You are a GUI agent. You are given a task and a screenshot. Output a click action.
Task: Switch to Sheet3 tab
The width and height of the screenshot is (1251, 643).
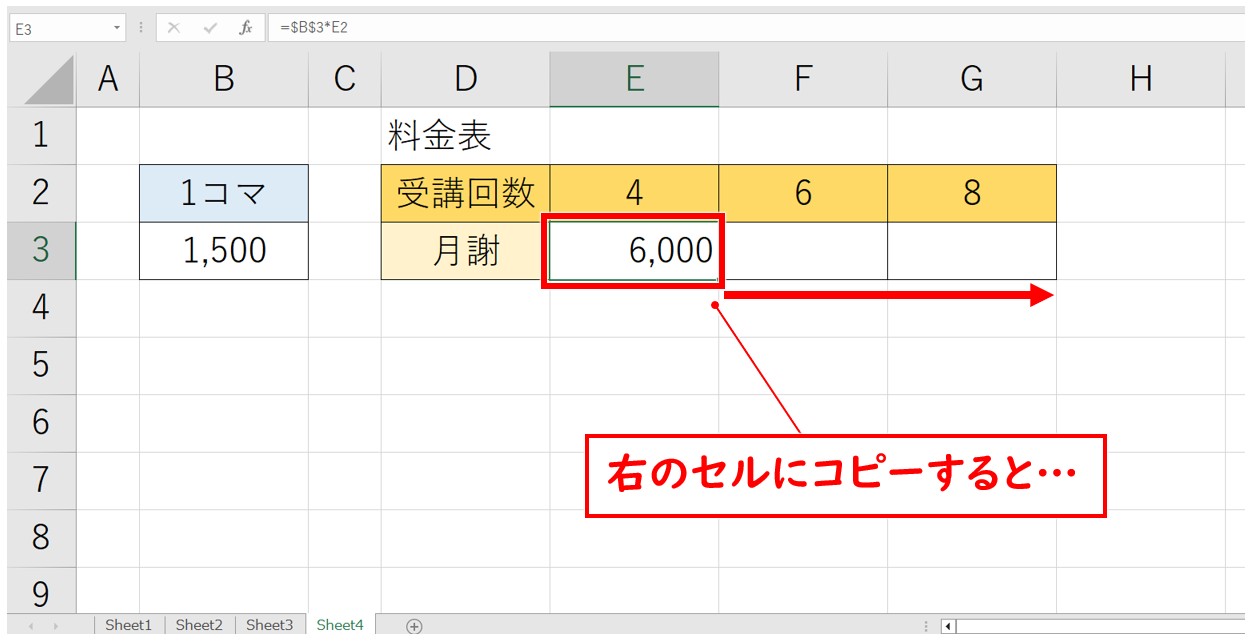pyautogui.click(x=270, y=625)
